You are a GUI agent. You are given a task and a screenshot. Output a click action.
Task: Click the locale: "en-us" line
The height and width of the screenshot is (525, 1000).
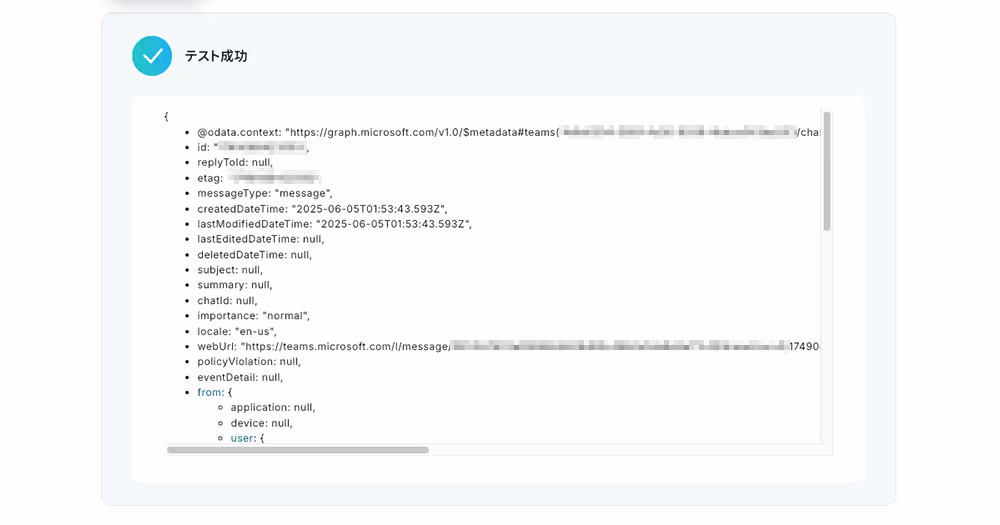pyautogui.click(x=237, y=331)
